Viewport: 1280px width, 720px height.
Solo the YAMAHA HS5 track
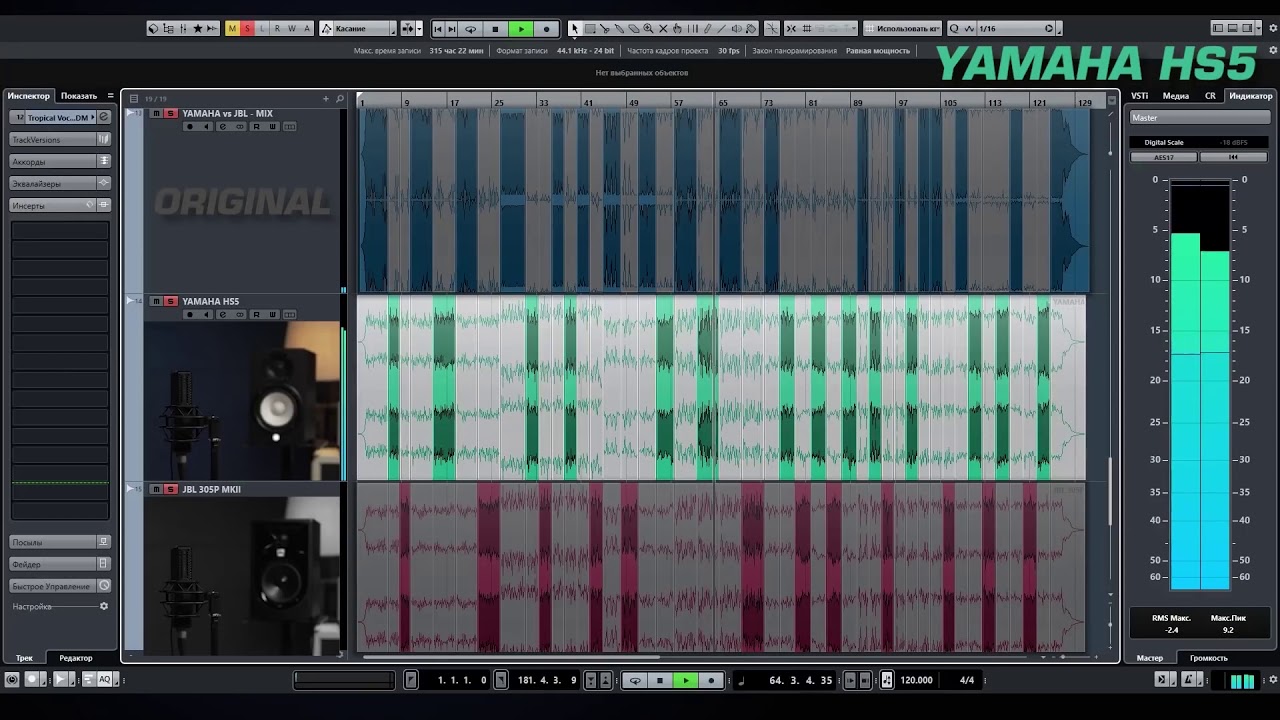[171, 302]
